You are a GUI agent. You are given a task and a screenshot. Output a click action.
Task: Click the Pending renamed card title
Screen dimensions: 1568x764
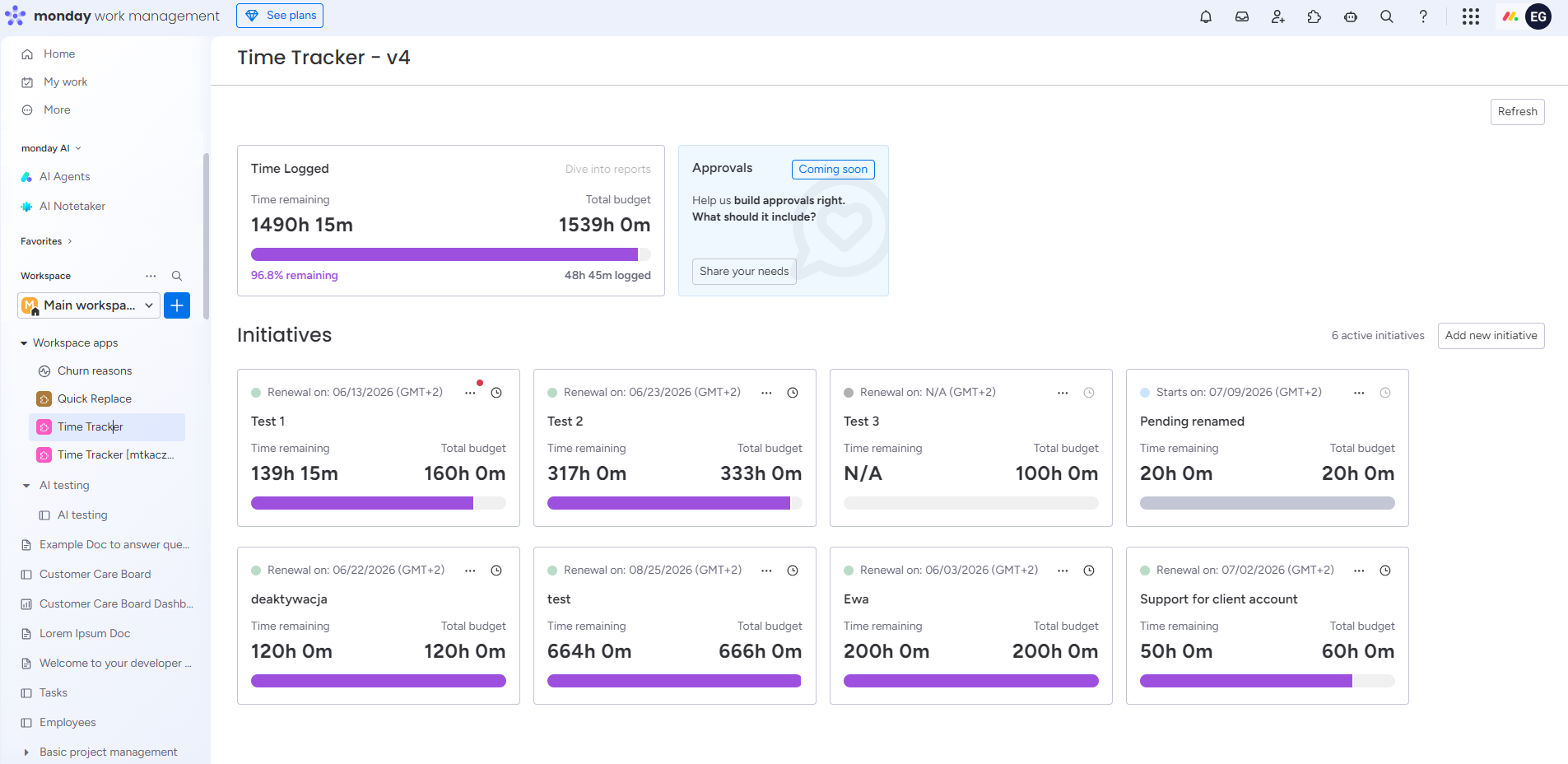click(x=1192, y=422)
